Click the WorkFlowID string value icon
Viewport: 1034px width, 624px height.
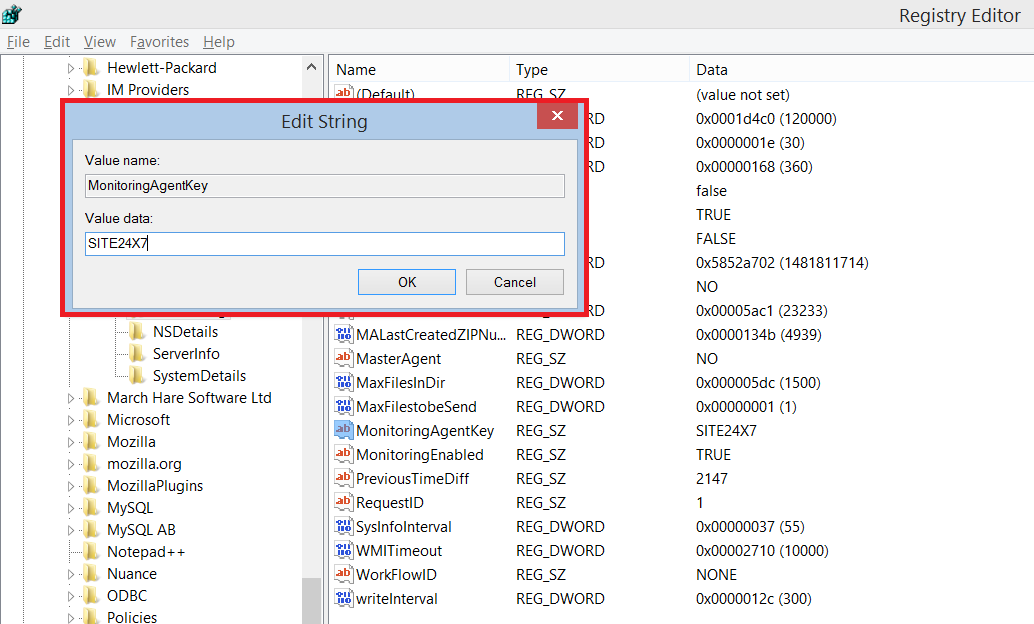(x=344, y=575)
